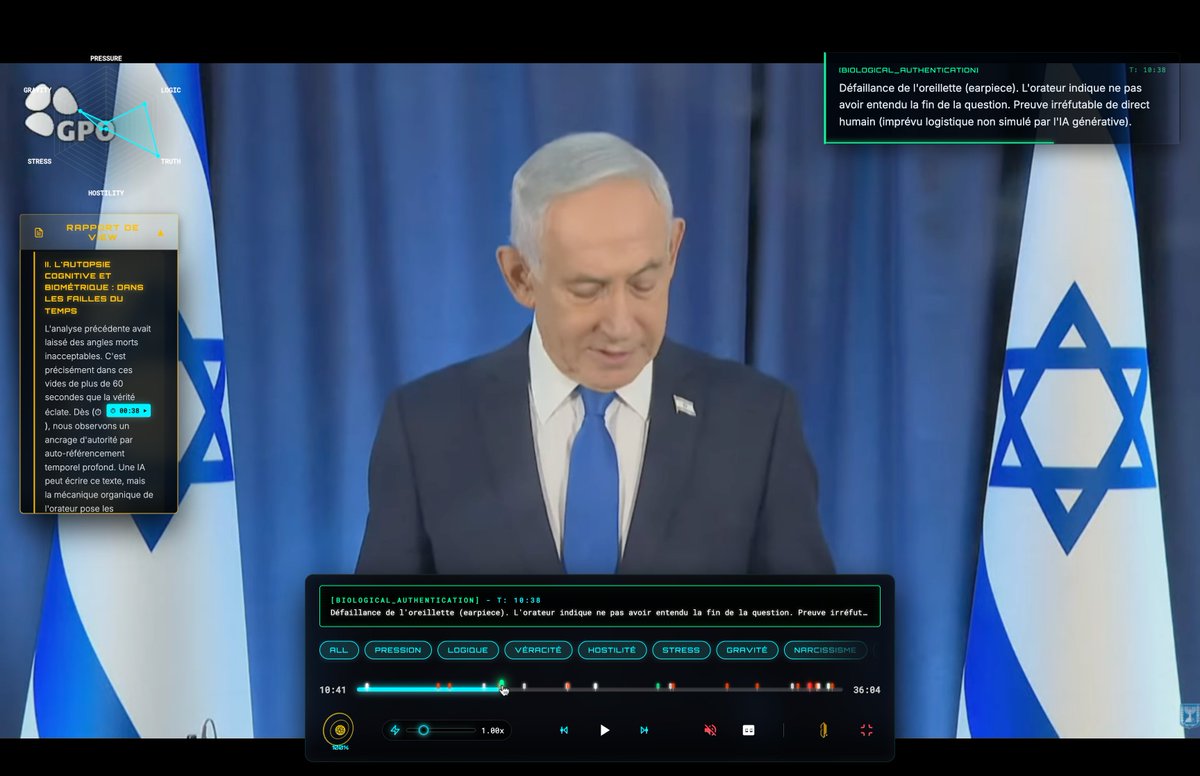Image resolution: width=1200 pixels, height=776 pixels.
Task: Click the top-right BIOLOGICAL_AUTHENTICATION notification
Action: click(1001, 98)
